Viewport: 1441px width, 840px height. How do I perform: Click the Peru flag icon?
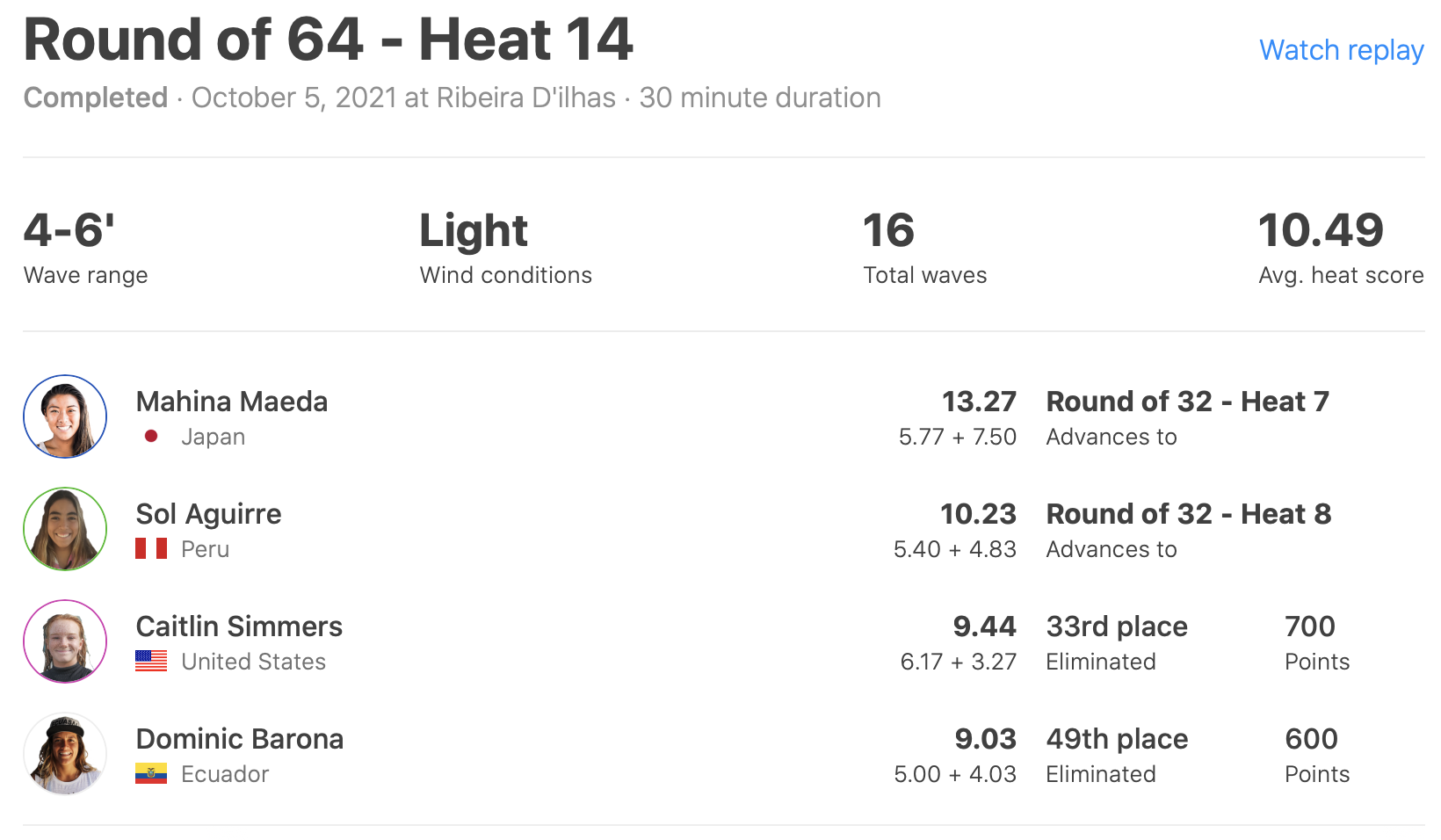[151, 549]
